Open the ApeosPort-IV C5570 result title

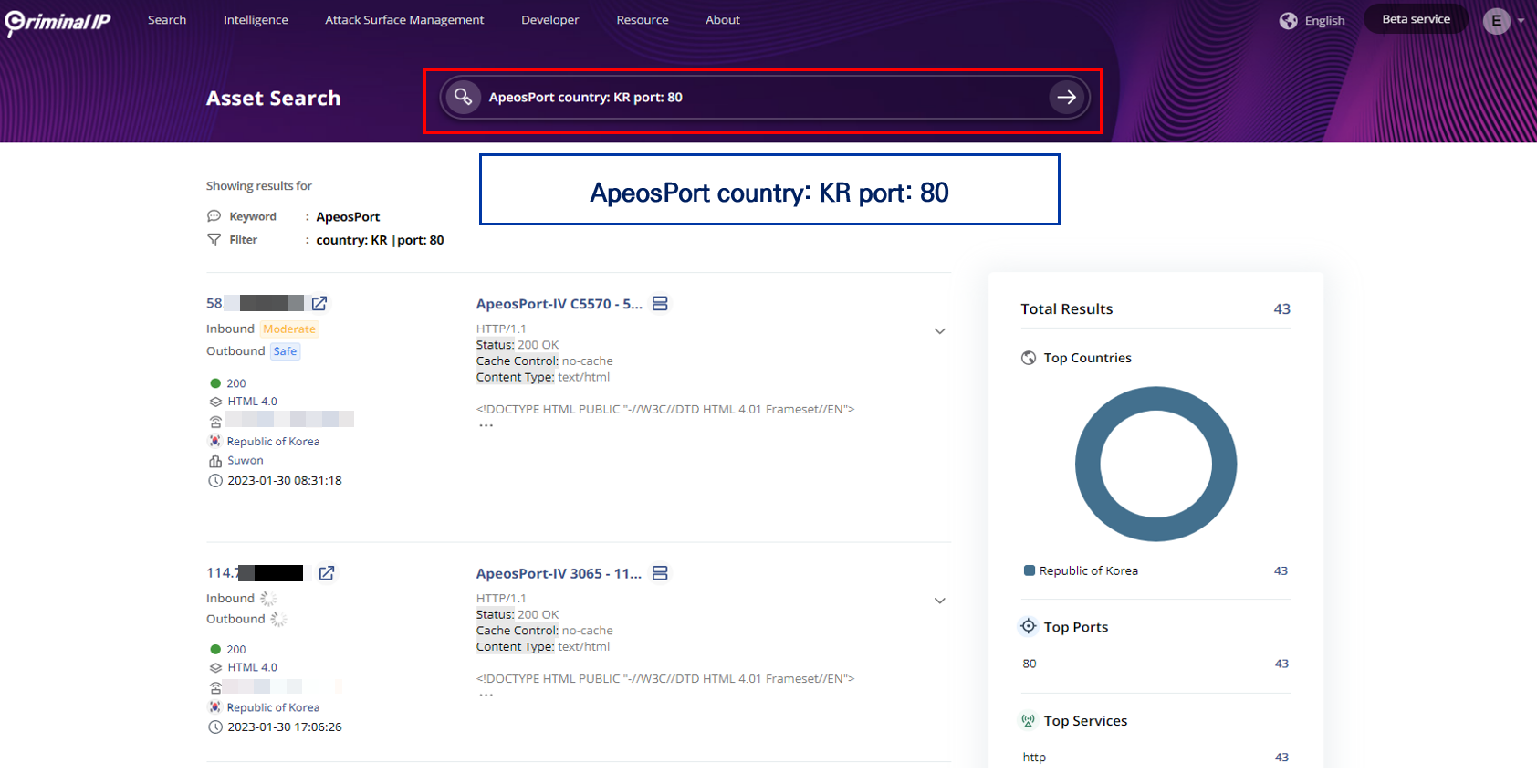(x=559, y=304)
